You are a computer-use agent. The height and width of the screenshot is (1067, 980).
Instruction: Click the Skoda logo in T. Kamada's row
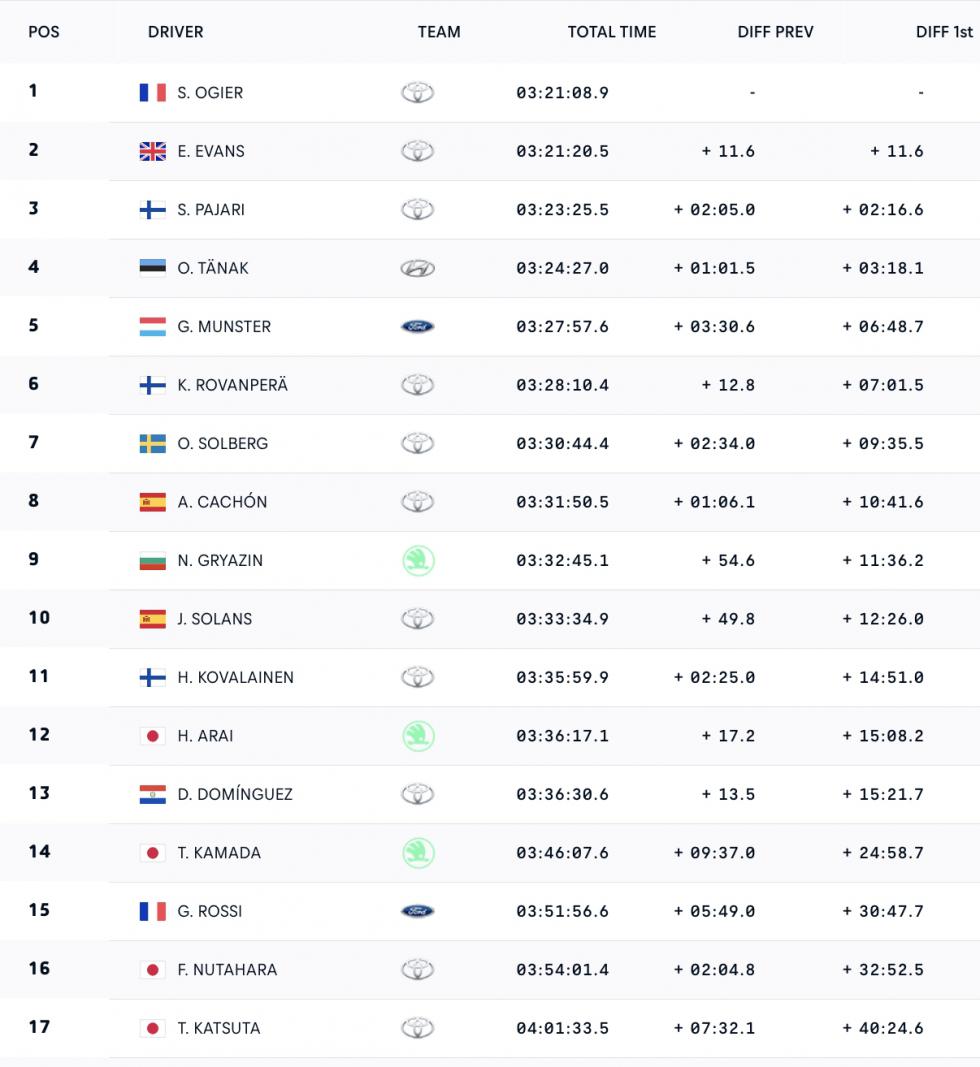coord(417,853)
